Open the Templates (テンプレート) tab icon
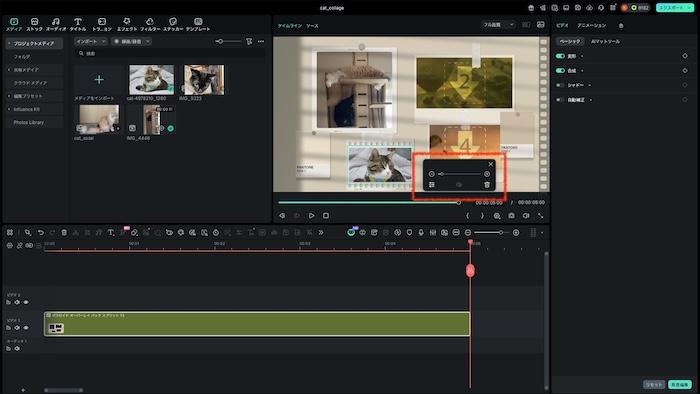Screen dimensions: 700x394 click(198, 21)
